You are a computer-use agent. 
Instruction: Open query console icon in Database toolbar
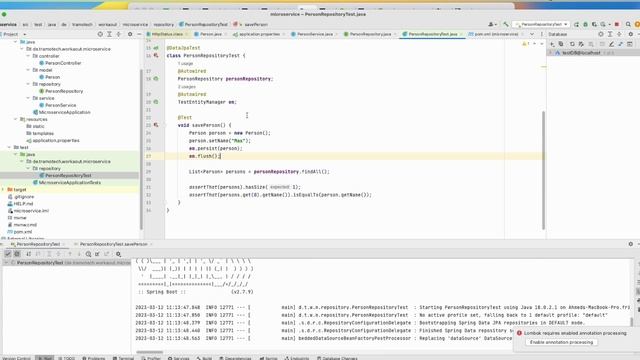pyautogui.click(x=630, y=44)
